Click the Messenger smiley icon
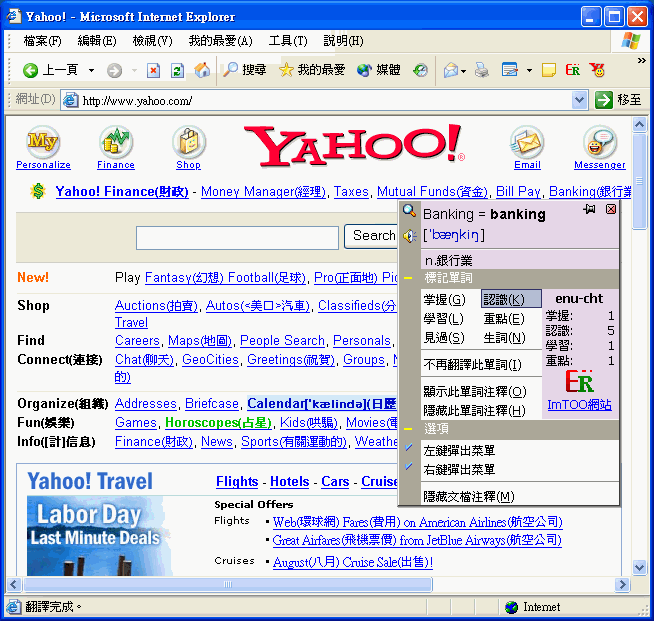 [x=600, y=142]
